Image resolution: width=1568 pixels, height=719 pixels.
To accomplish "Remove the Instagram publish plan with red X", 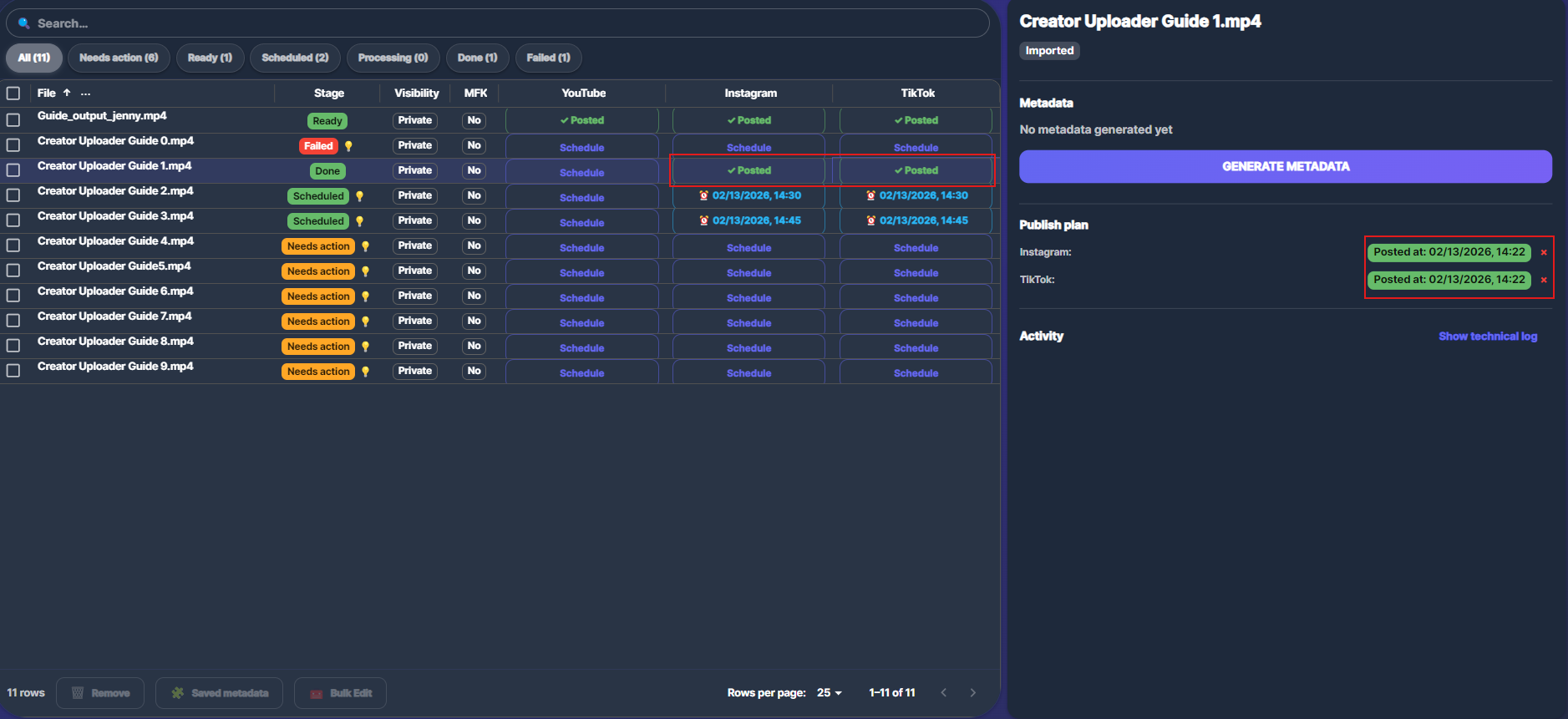I will 1543,252.
